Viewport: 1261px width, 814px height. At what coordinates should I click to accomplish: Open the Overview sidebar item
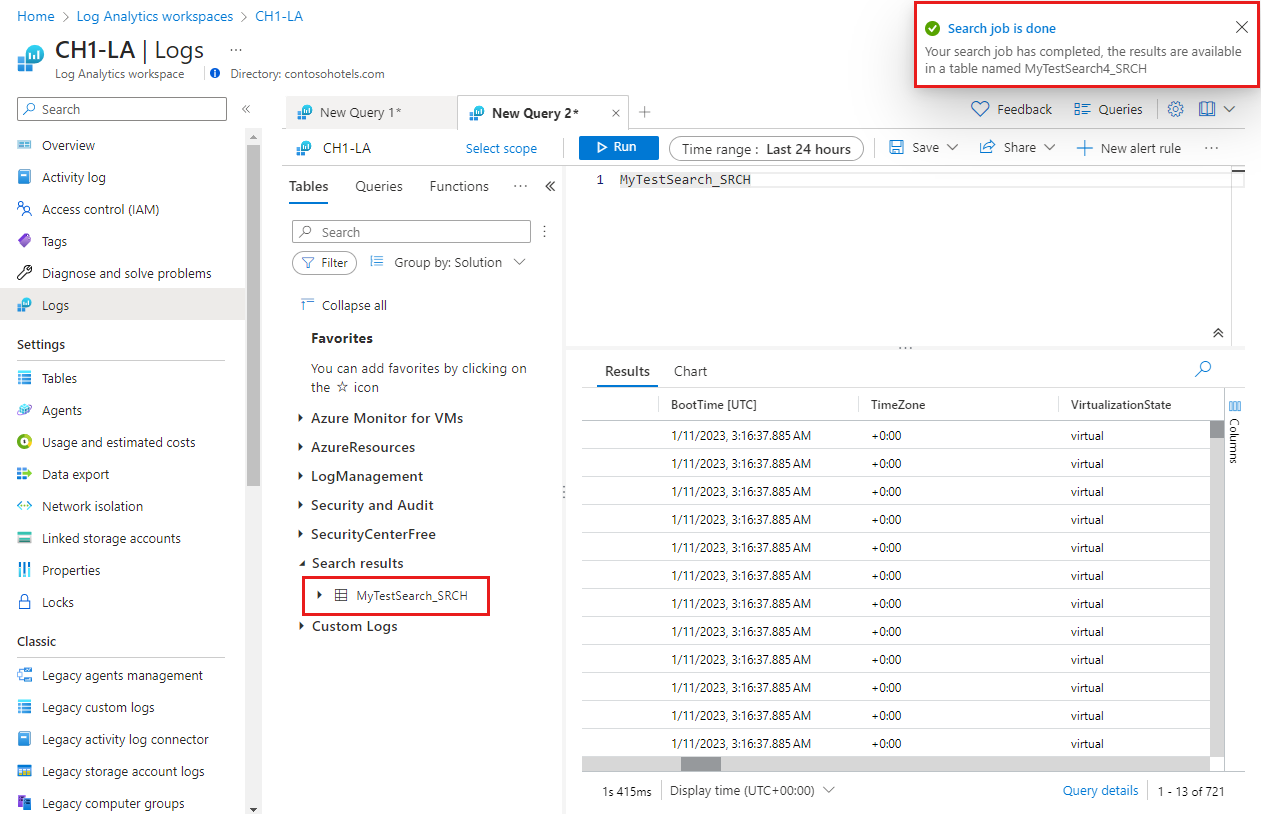coord(68,145)
